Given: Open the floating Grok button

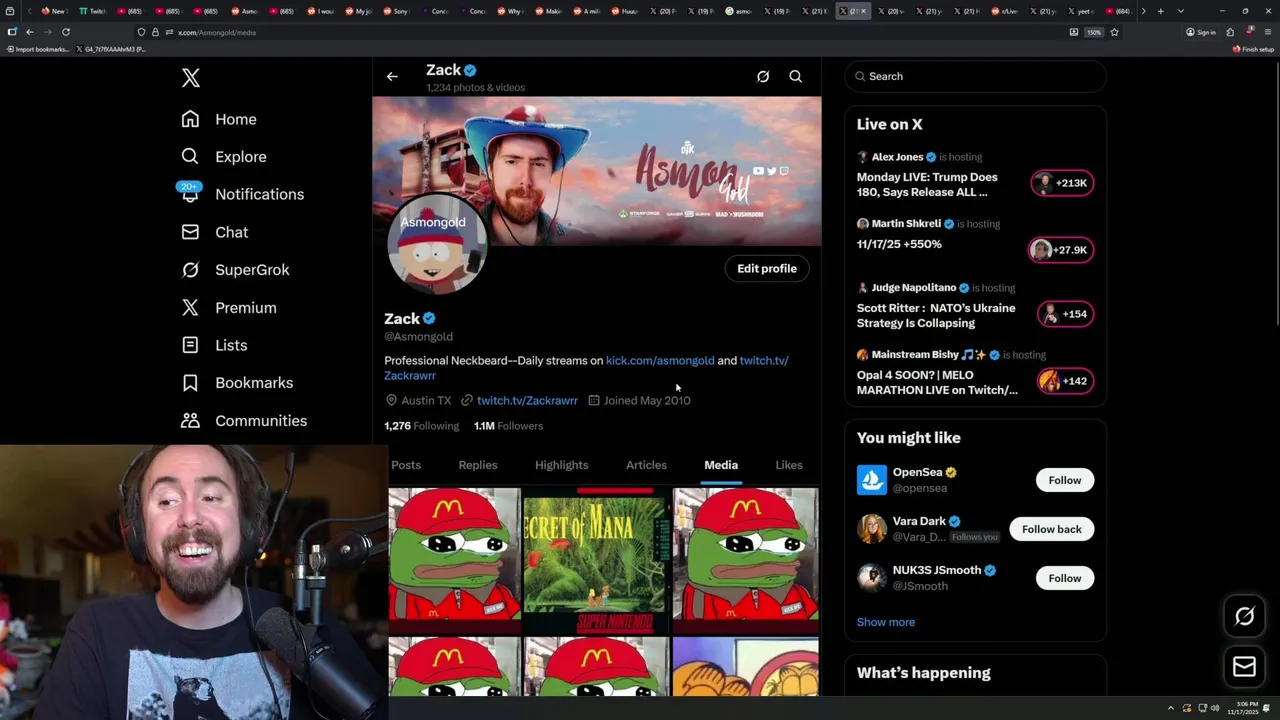Looking at the screenshot, I should pos(1244,617).
